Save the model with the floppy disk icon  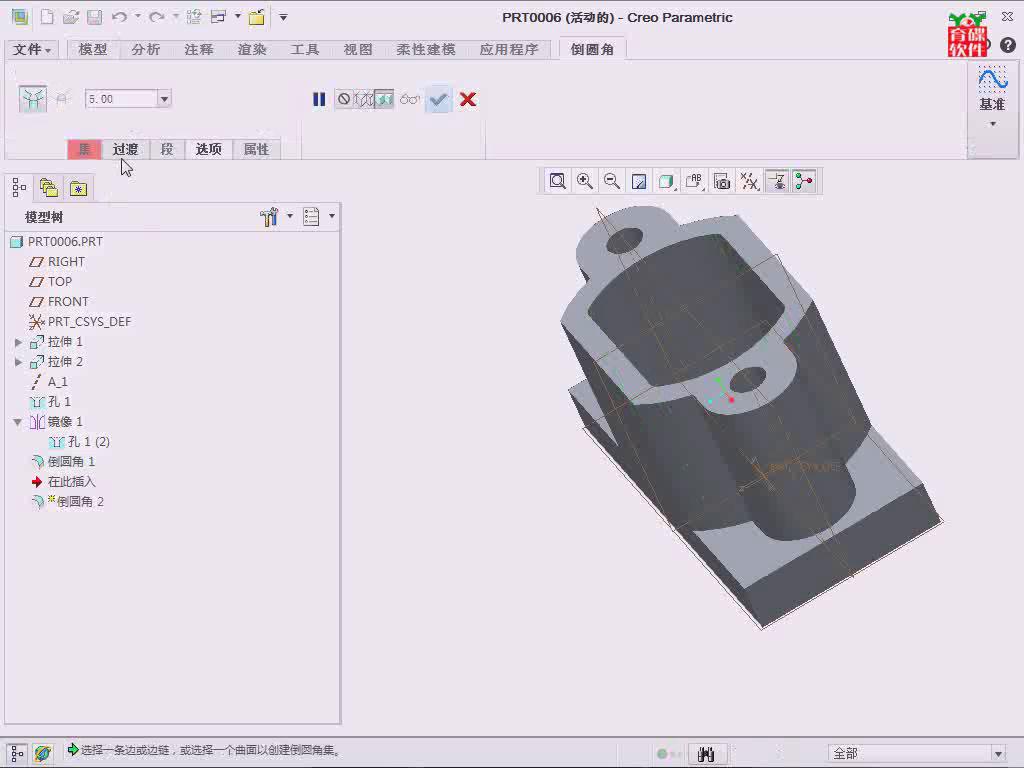pyautogui.click(x=95, y=17)
